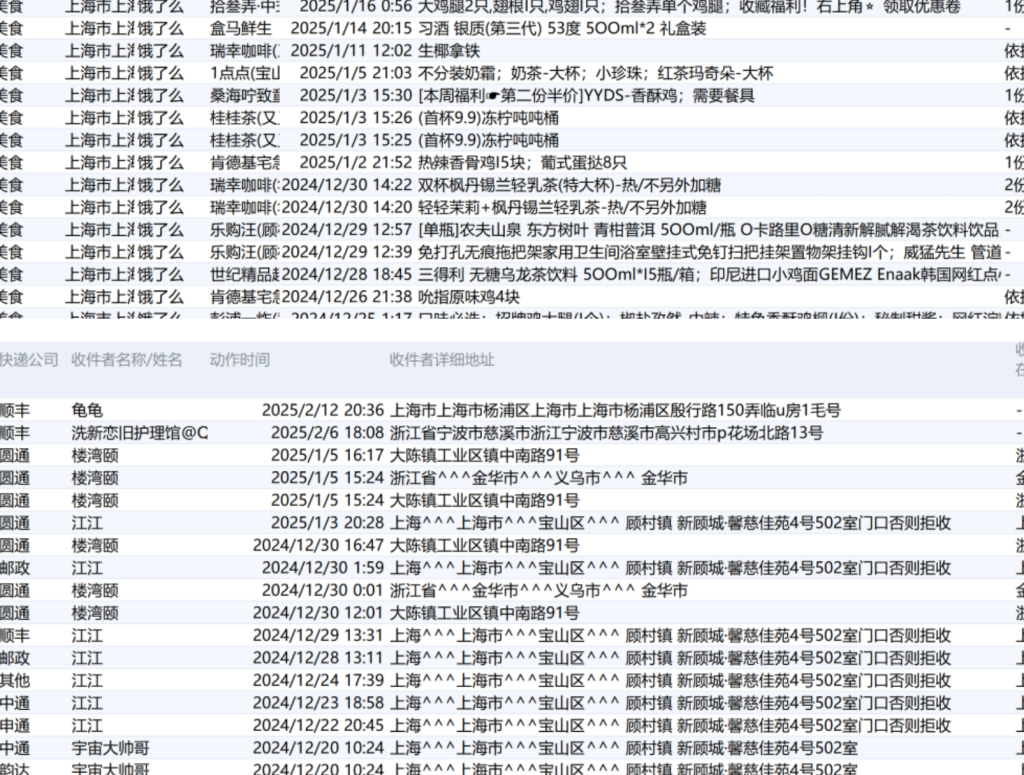Click the 1点点 shop name cell

(x=245, y=73)
